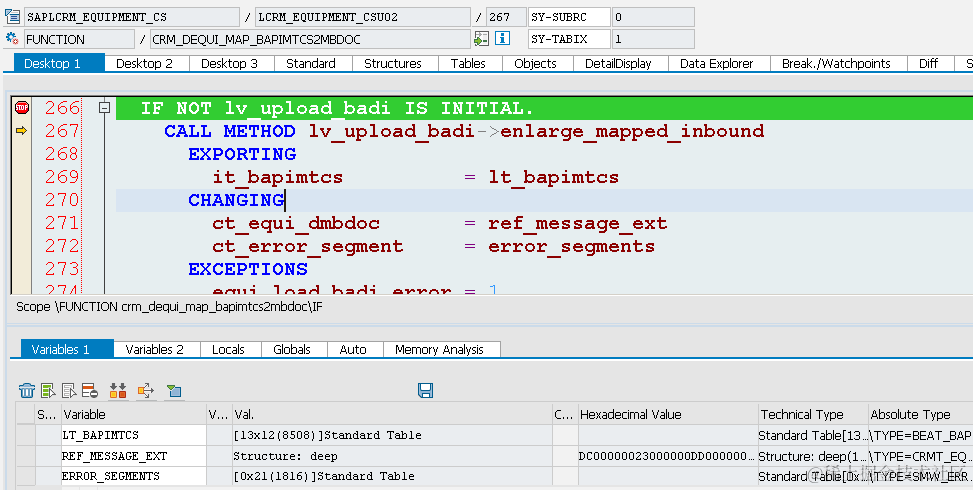Open the DetailDisplay tab

click(618, 63)
